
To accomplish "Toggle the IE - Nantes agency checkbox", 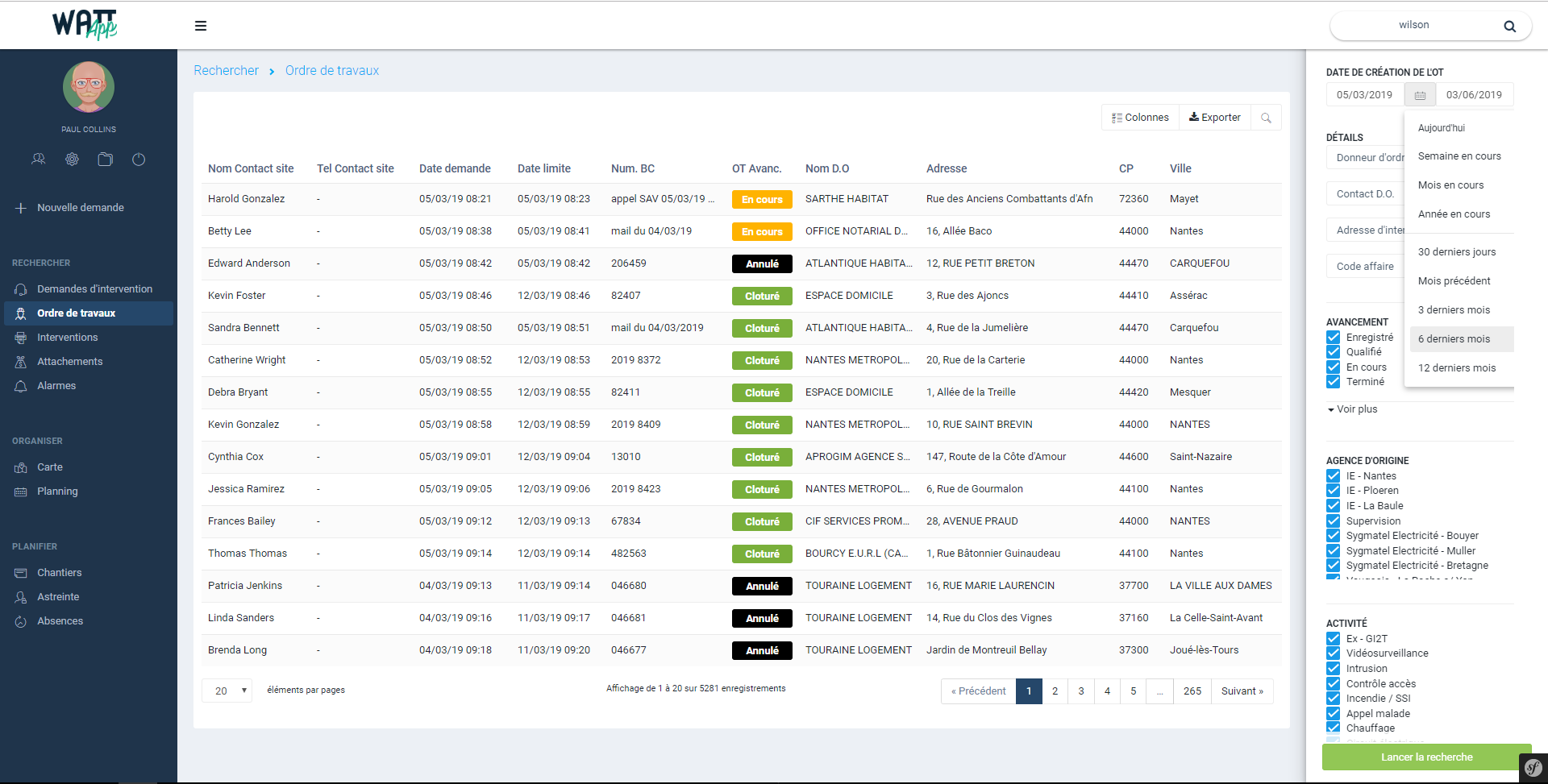I will coord(1334,475).
